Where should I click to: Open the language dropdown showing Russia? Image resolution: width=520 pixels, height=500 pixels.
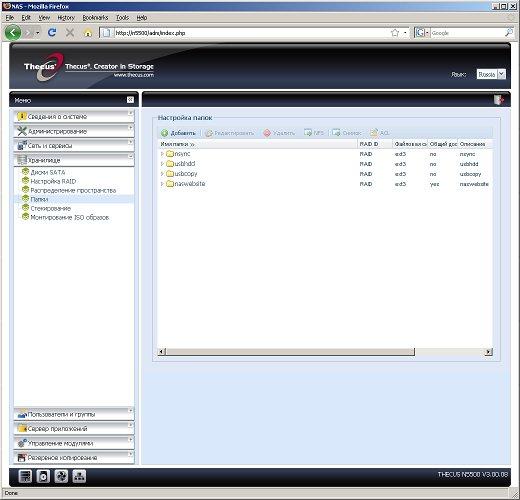tap(491, 74)
